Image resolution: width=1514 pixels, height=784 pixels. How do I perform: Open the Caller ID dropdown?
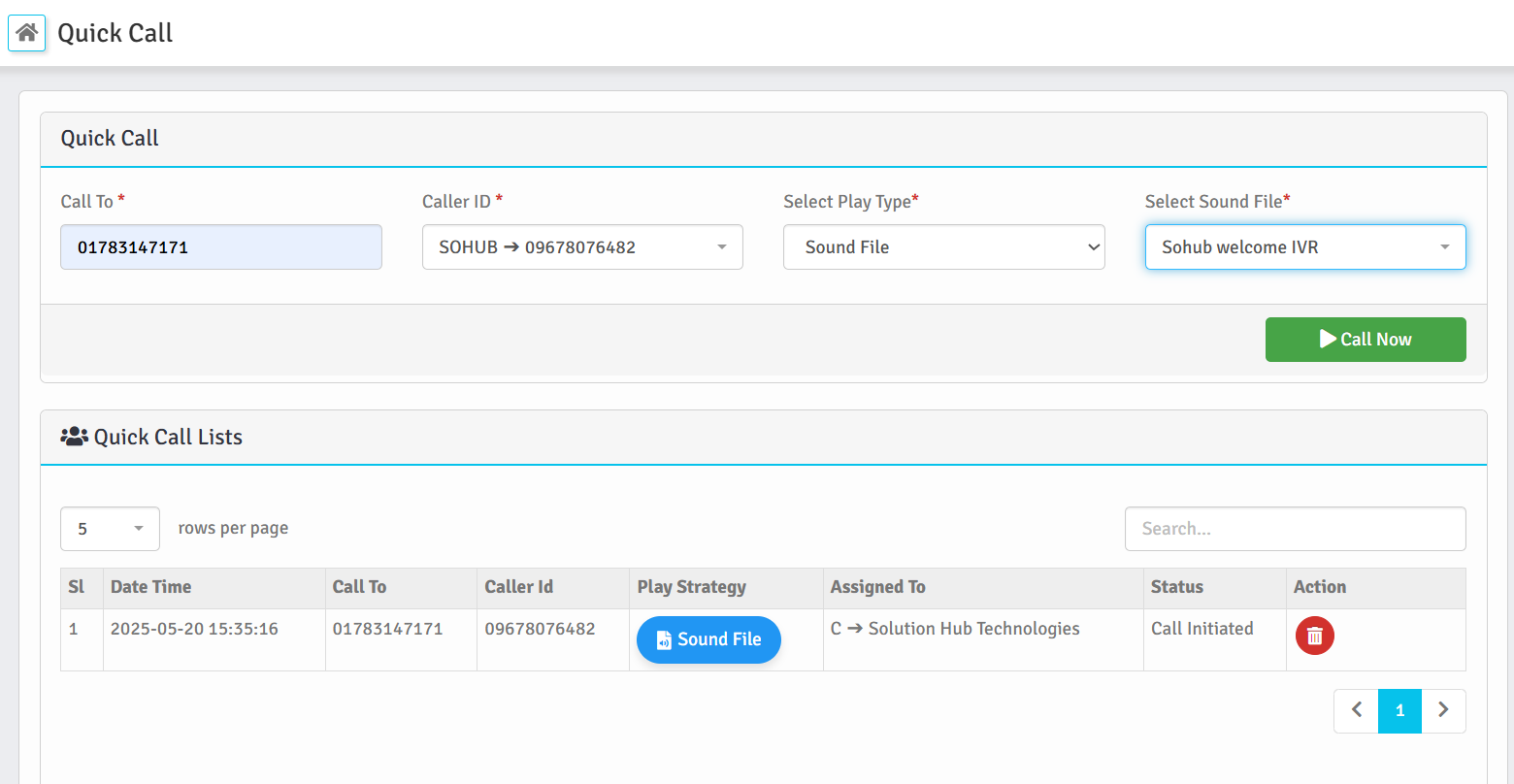(x=582, y=247)
